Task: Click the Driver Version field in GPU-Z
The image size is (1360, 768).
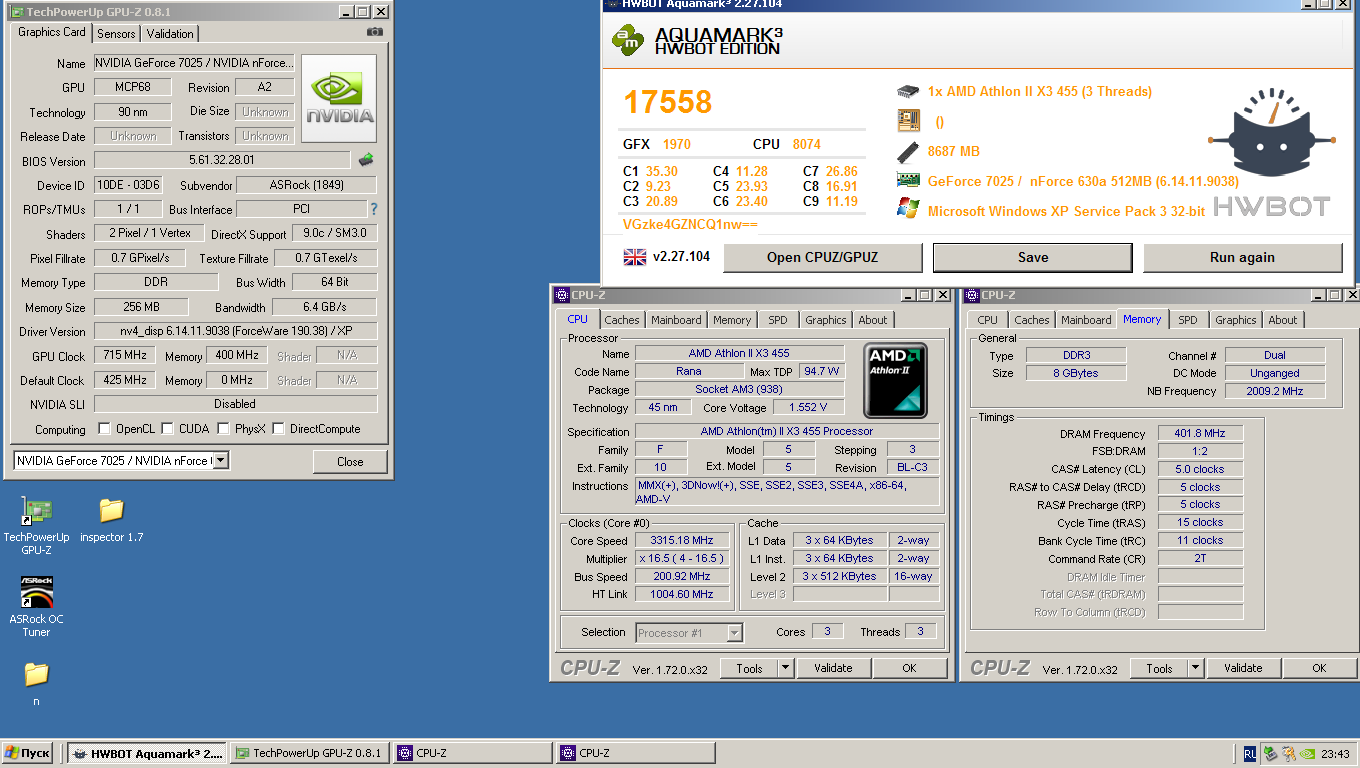Action: 235,331
